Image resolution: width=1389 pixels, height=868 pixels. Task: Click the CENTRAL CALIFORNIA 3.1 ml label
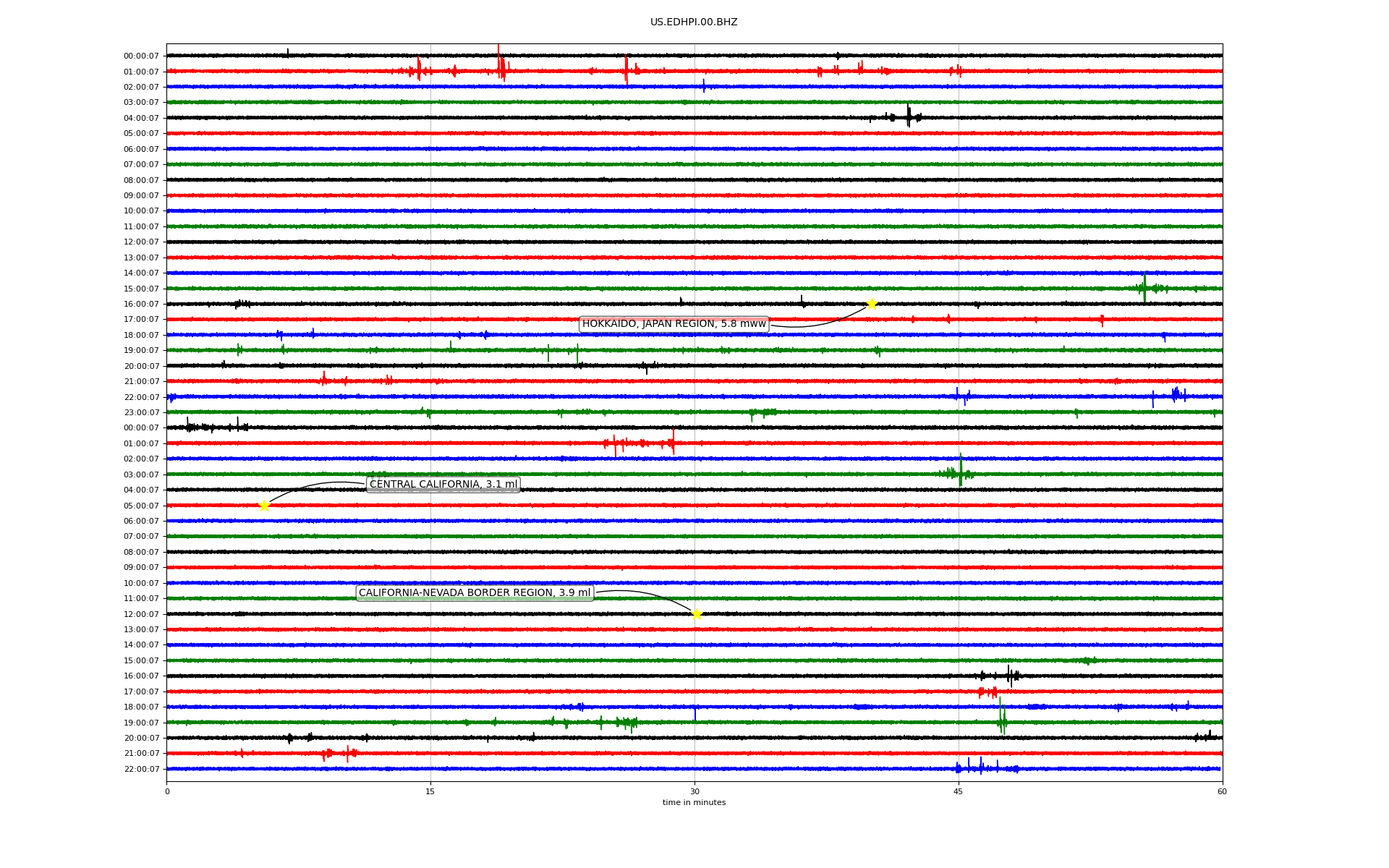click(443, 485)
